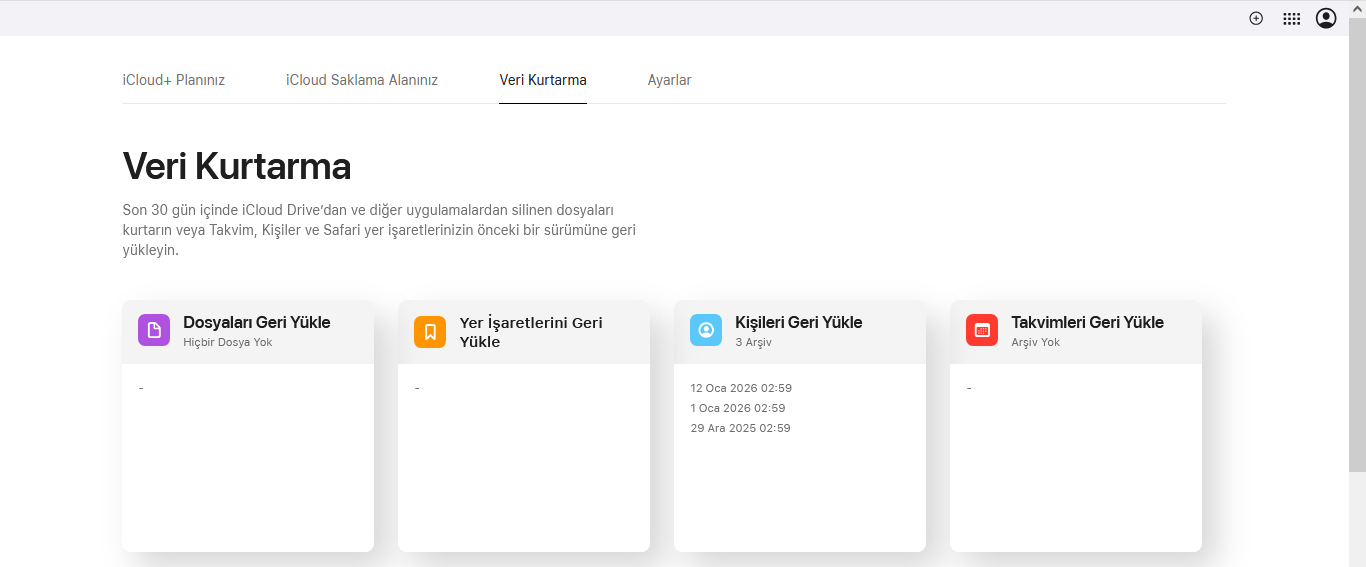Click the plus create icon in top bar
1366x567 pixels.
pos(1256,18)
